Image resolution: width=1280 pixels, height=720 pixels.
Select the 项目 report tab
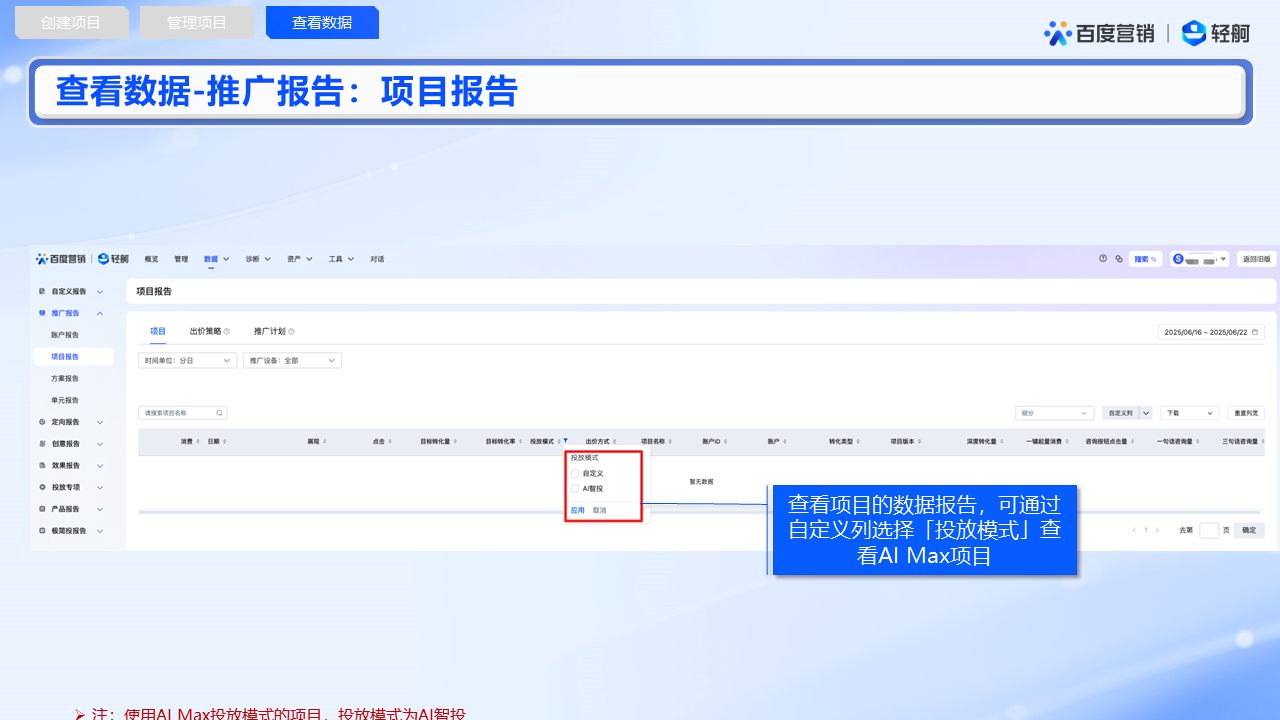(x=158, y=331)
